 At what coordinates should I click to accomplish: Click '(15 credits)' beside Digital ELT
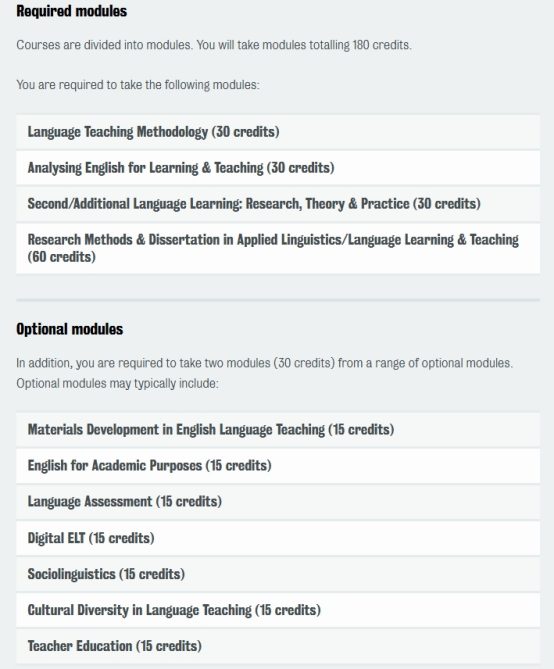pyautogui.click(x=122, y=538)
